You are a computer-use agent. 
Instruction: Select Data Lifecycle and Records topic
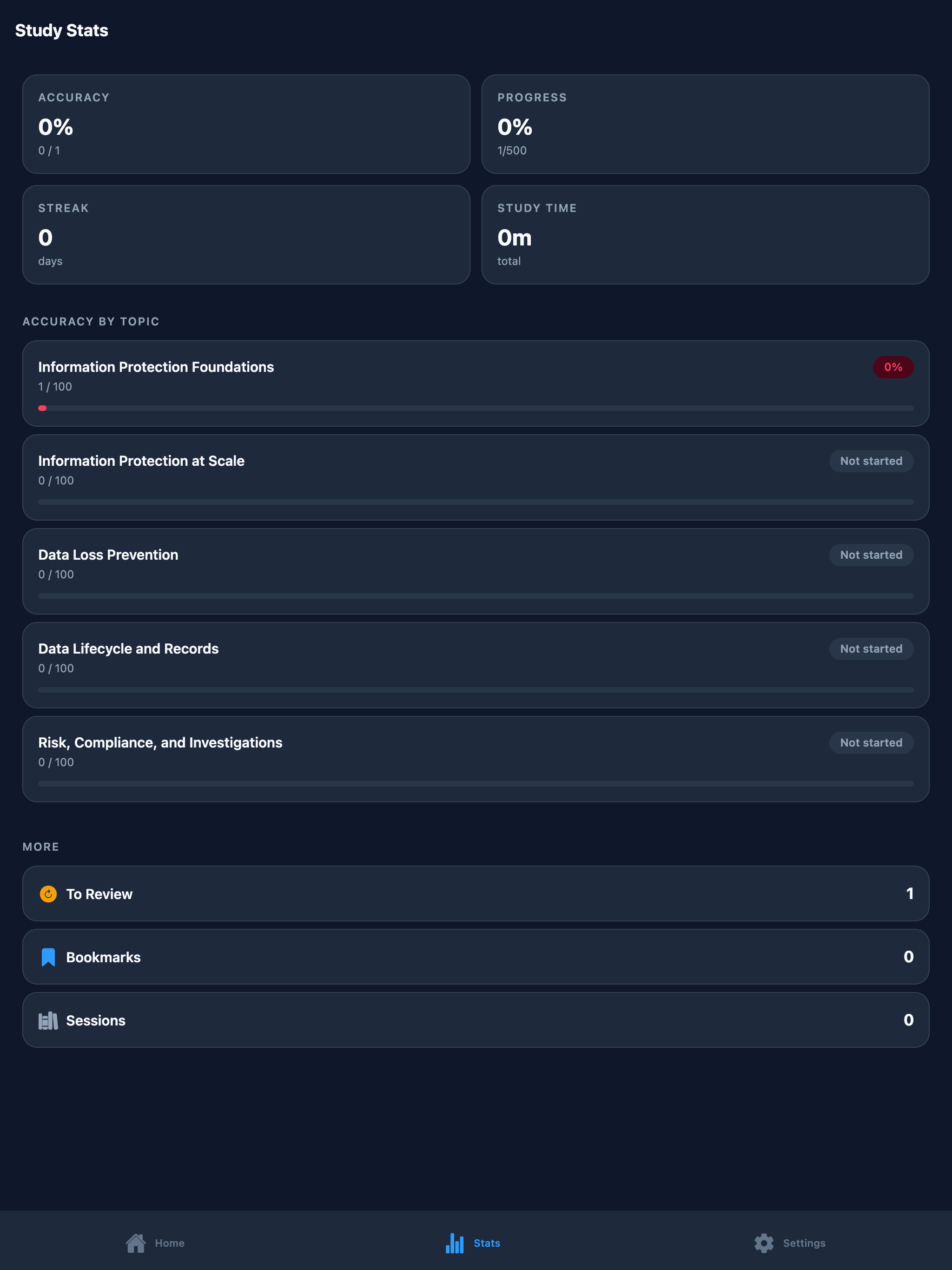coord(476,665)
